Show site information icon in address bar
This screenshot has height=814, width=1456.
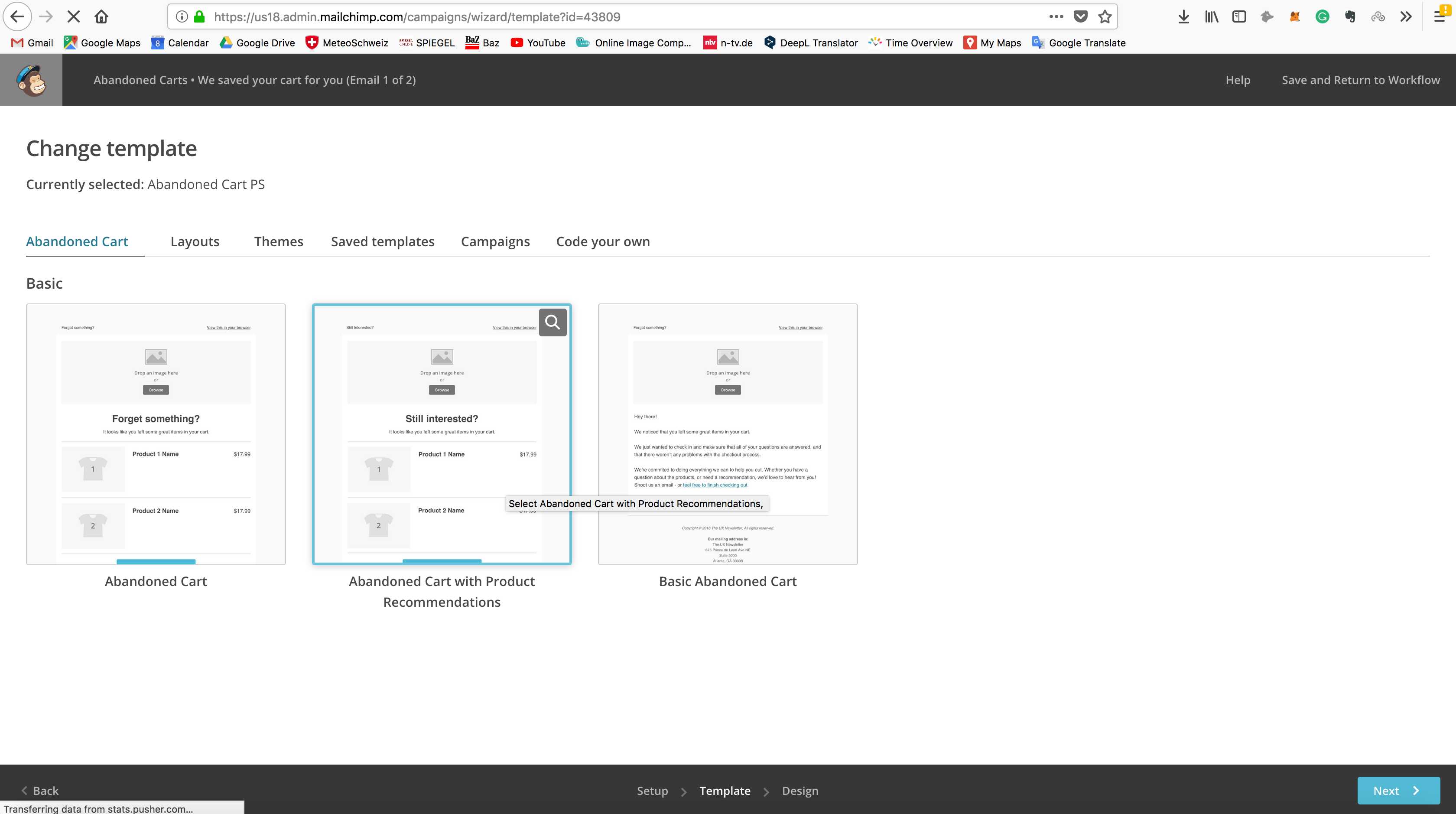[x=182, y=16]
